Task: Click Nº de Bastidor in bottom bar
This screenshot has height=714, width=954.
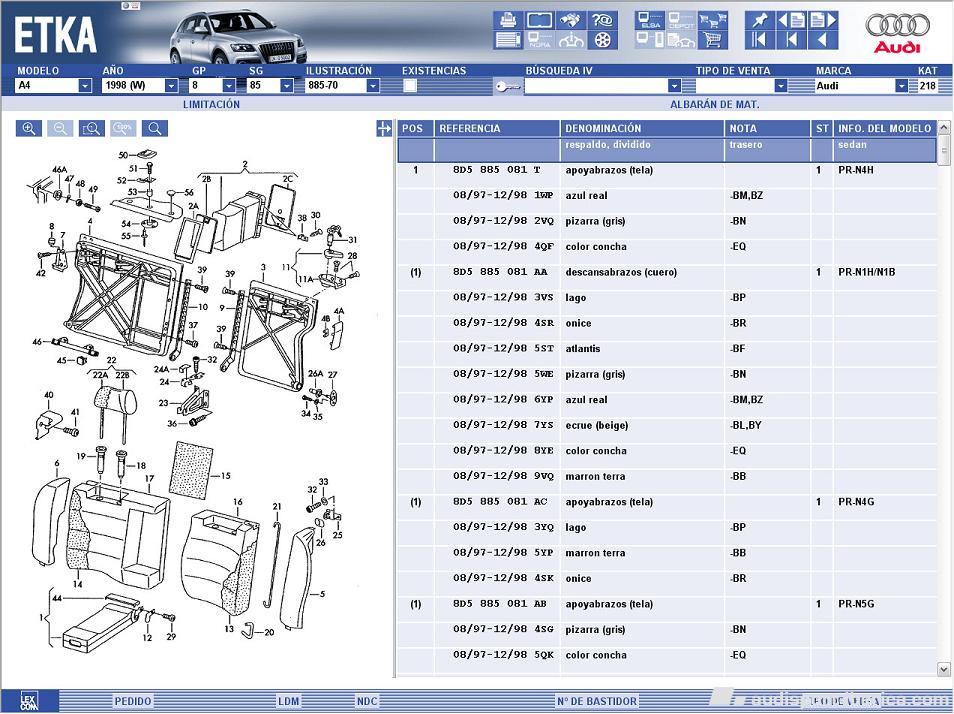Action: [x=597, y=701]
